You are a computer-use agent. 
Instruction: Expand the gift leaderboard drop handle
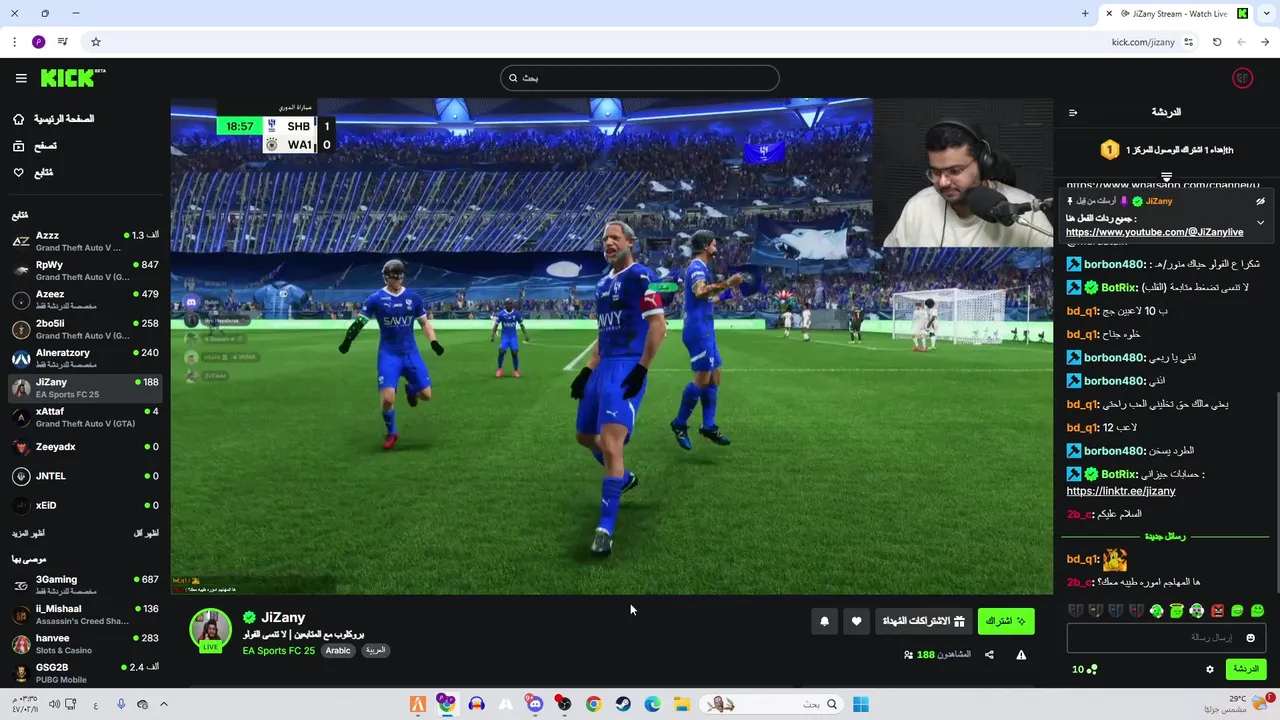pyautogui.click(x=1166, y=176)
